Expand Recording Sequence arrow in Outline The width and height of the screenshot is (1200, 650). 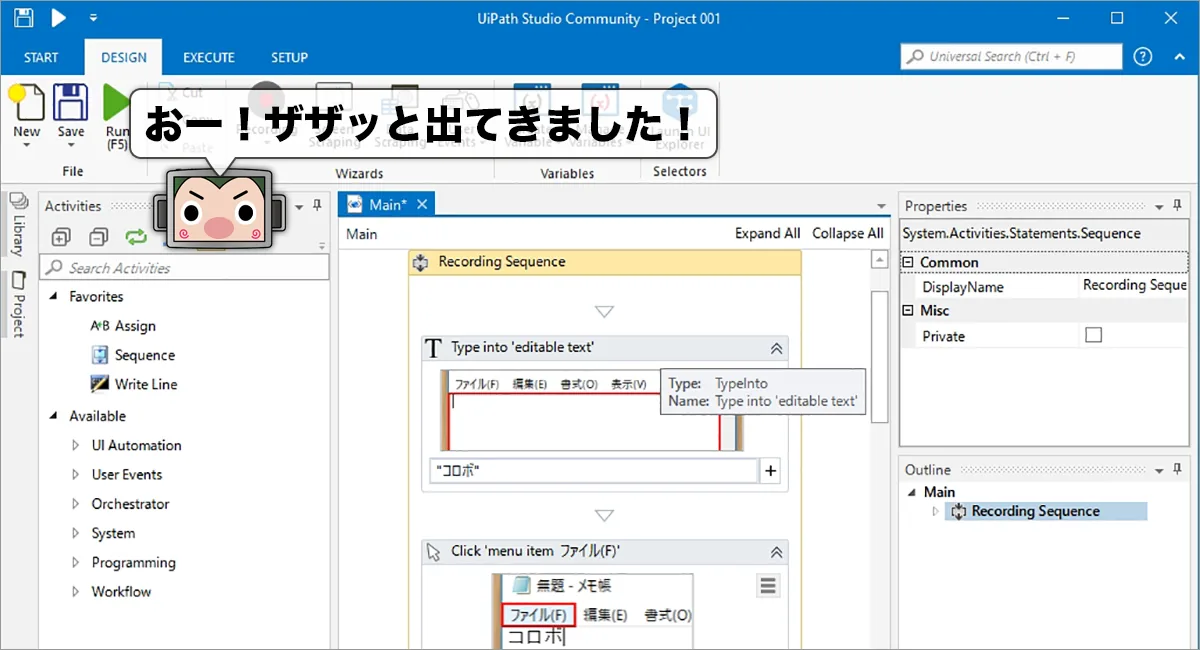click(936, 511)
